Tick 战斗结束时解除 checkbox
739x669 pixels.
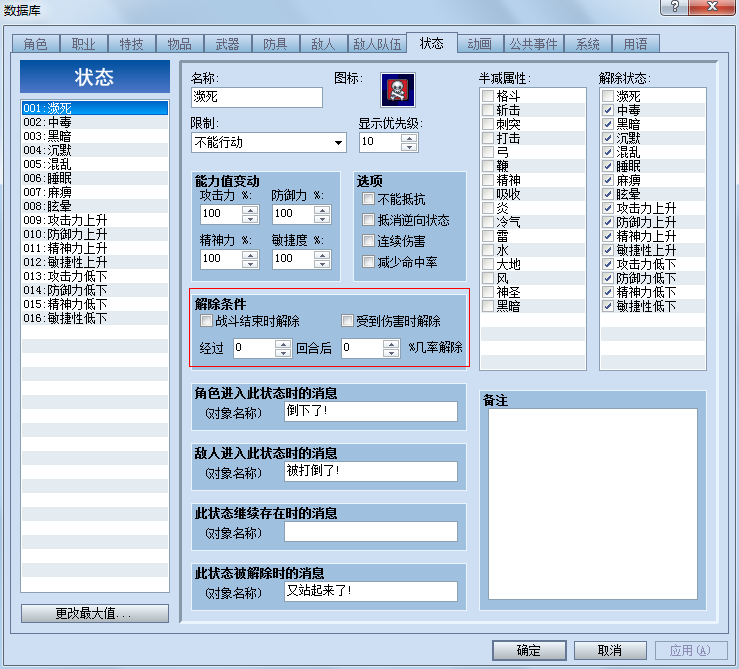coord(206,321)
